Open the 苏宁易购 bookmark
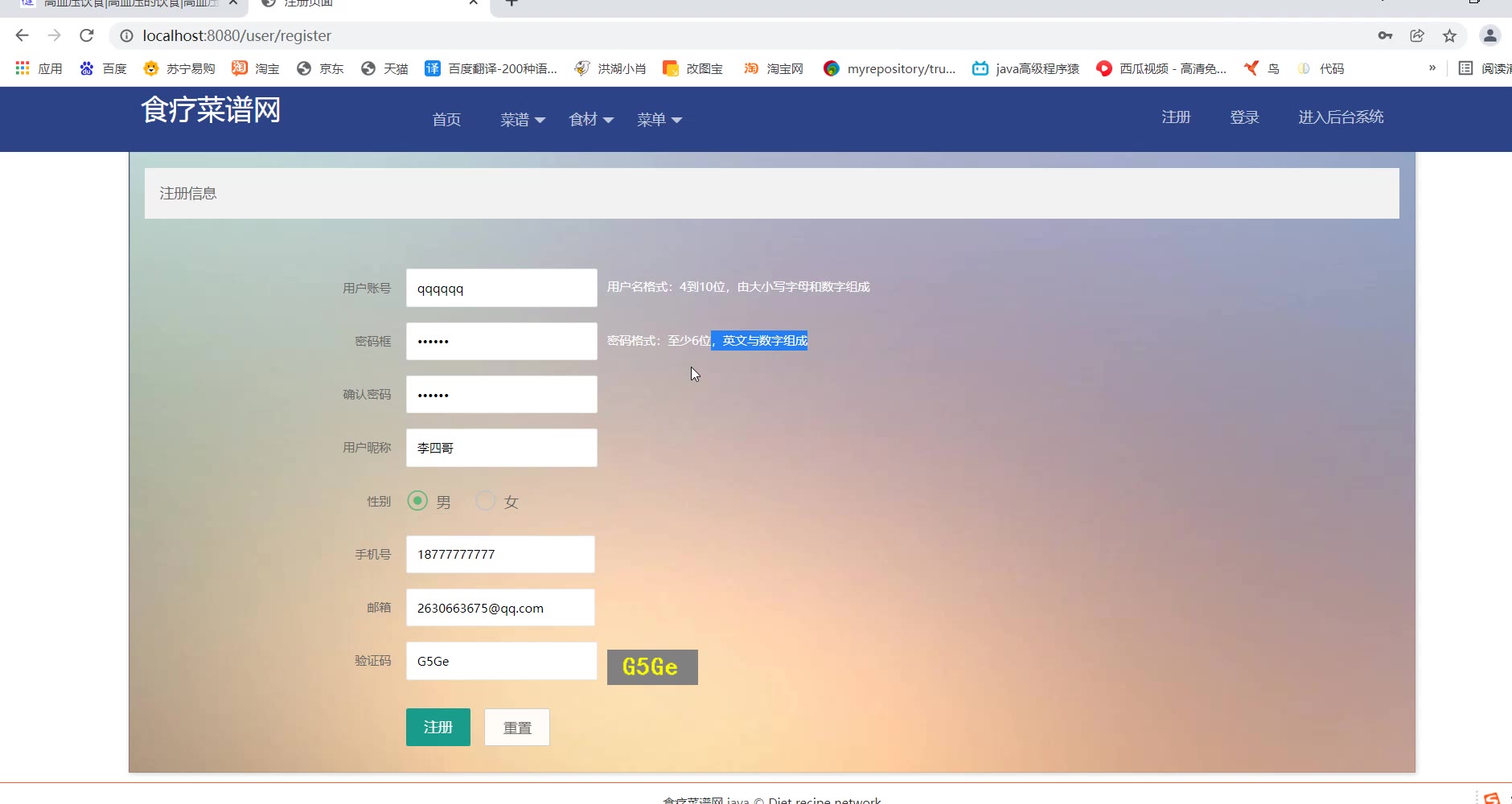The image size is (1512, 804). point(179,68)
